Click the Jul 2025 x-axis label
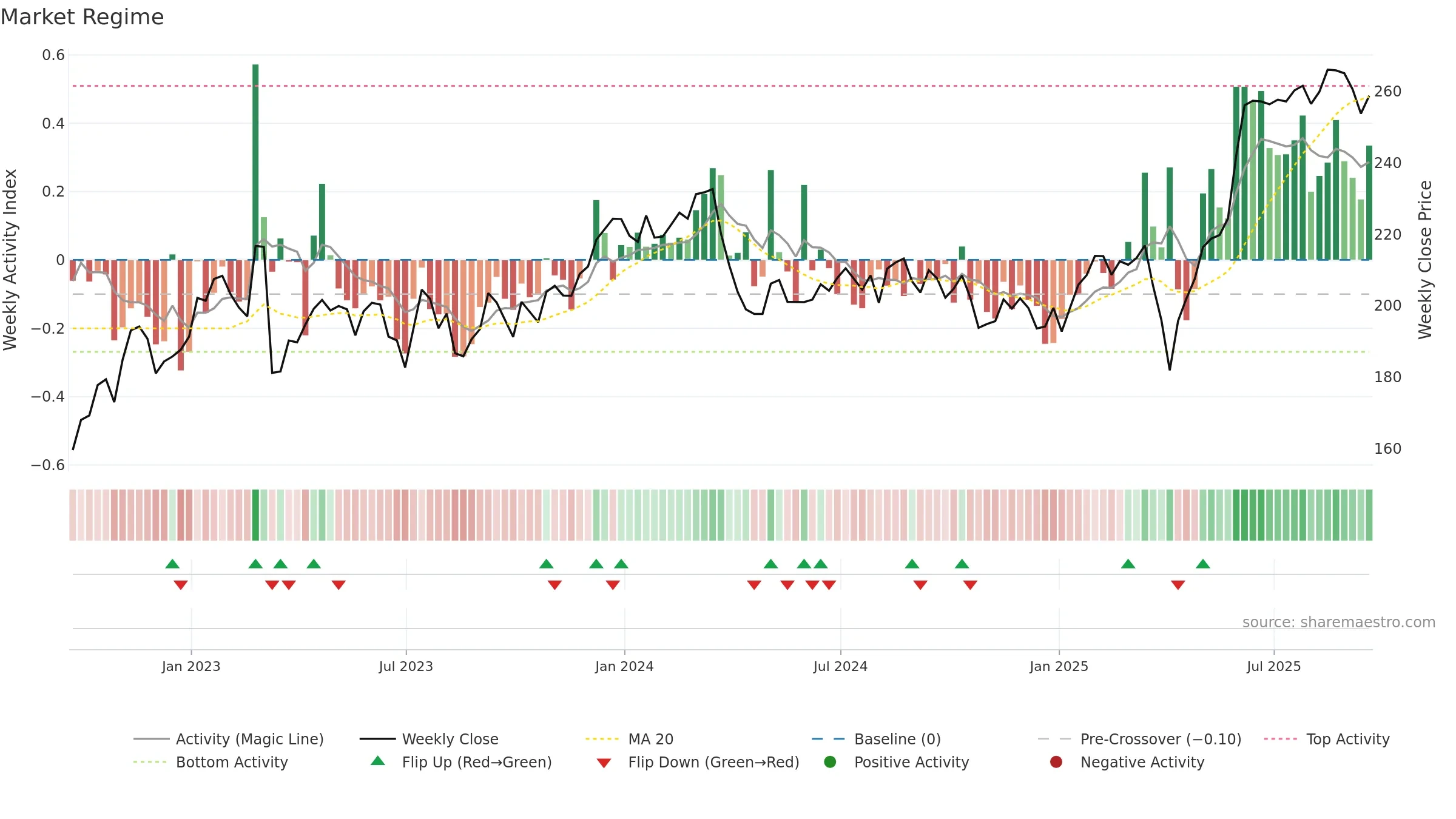This screenshot has height=819, width=1456. point(1274,667)
